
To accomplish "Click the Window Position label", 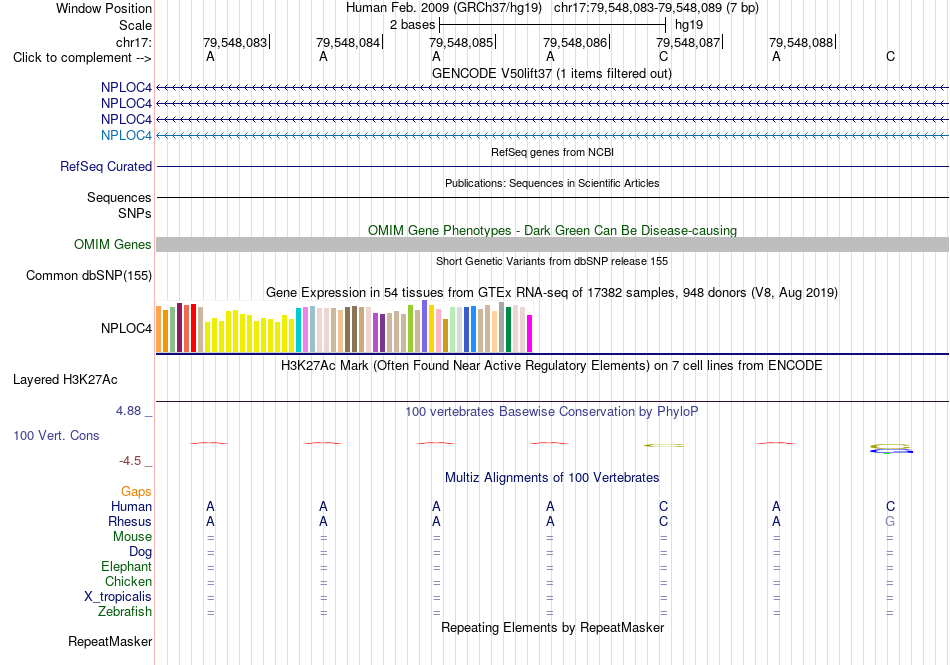I will click(x=104, y=8).
